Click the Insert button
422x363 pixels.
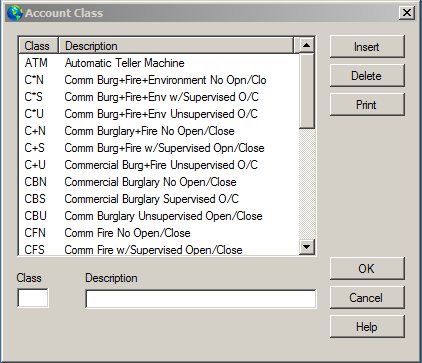click(367, 47)
